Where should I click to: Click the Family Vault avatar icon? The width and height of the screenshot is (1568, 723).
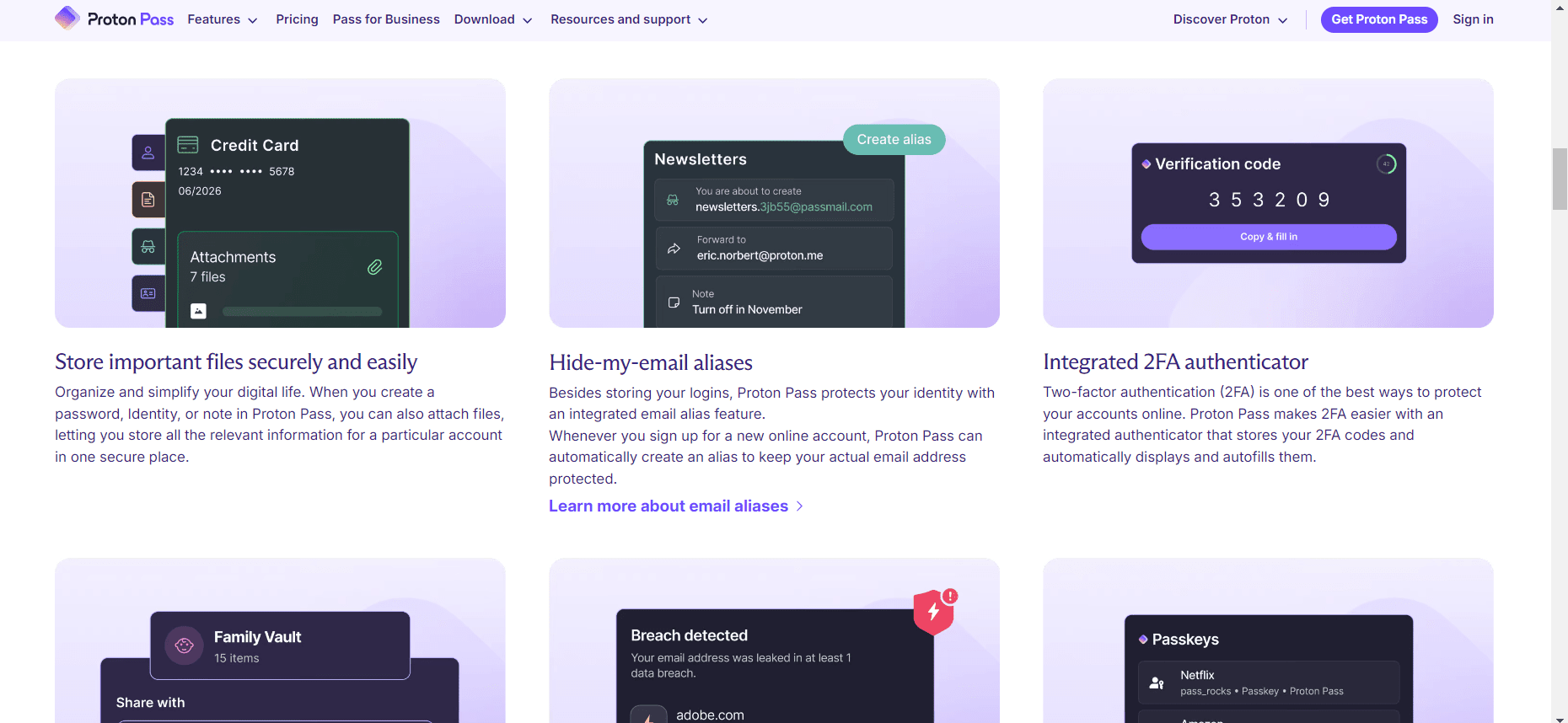click(x=184, y=645)
